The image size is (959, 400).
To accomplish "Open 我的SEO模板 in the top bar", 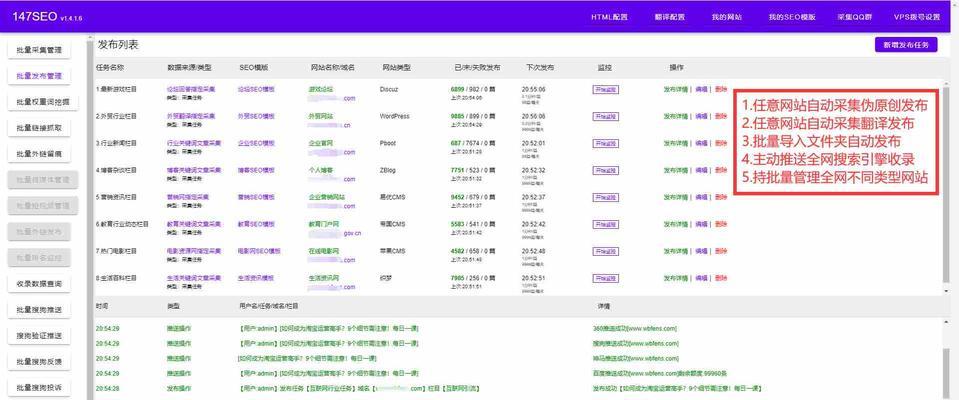I will click(792, 17).
